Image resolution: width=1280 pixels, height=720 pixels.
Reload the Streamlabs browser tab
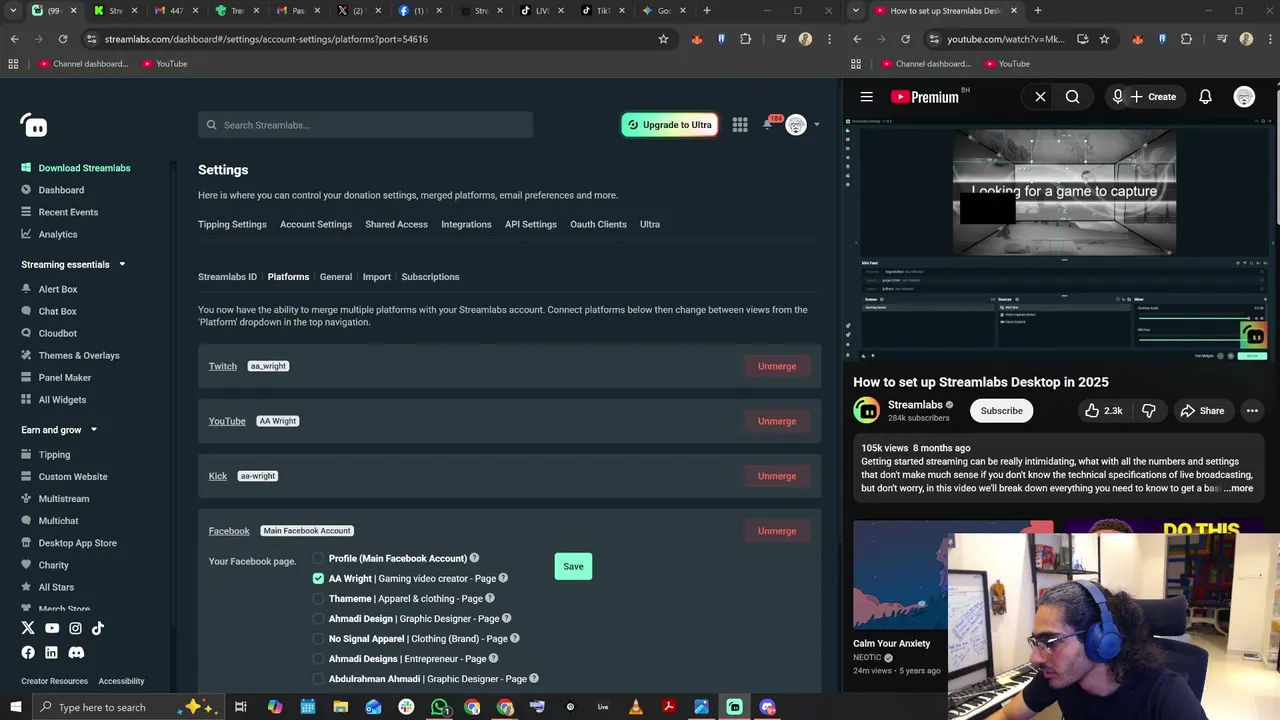point(62,39)
